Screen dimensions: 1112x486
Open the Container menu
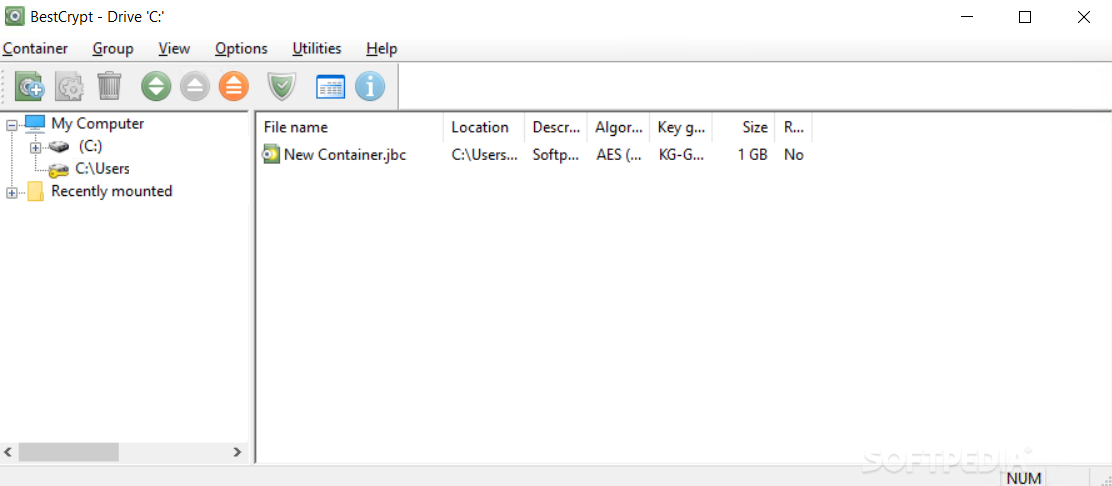tap(35, 48)
